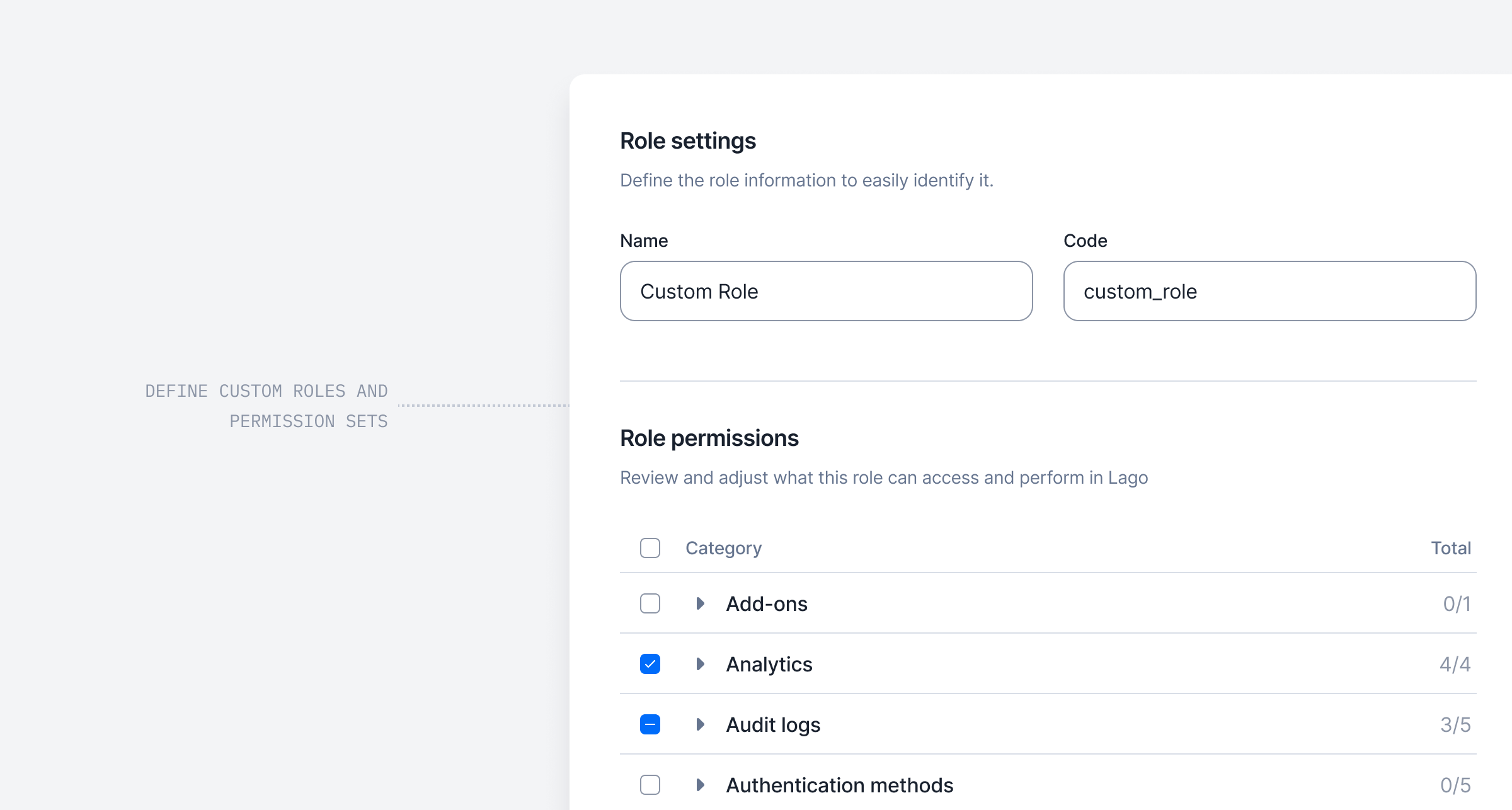Check the select-all Category checkbox
Viewport: 1512px width, 810px height.
pyautogui.click(x=650, y=548)
